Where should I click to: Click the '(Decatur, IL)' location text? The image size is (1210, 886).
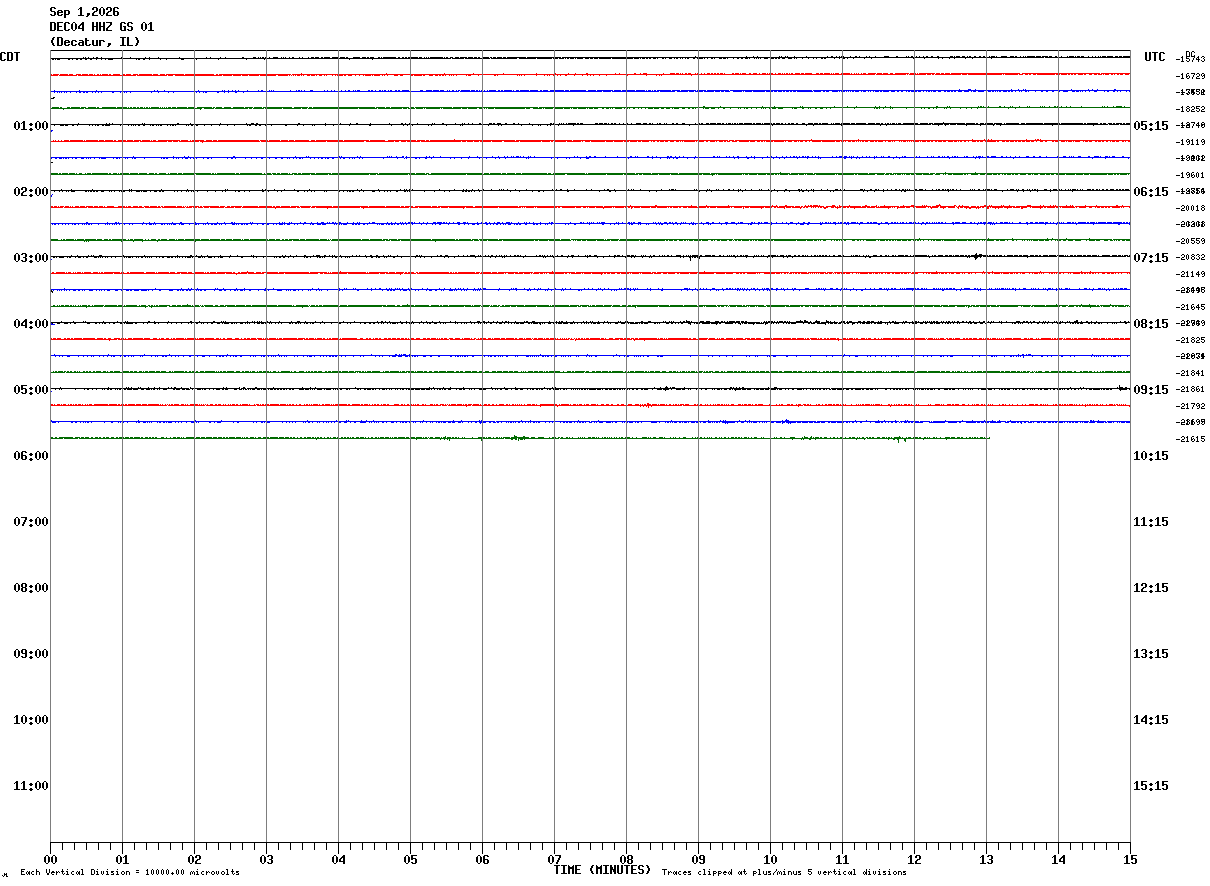pyautogui.click(x=95, y=42)
